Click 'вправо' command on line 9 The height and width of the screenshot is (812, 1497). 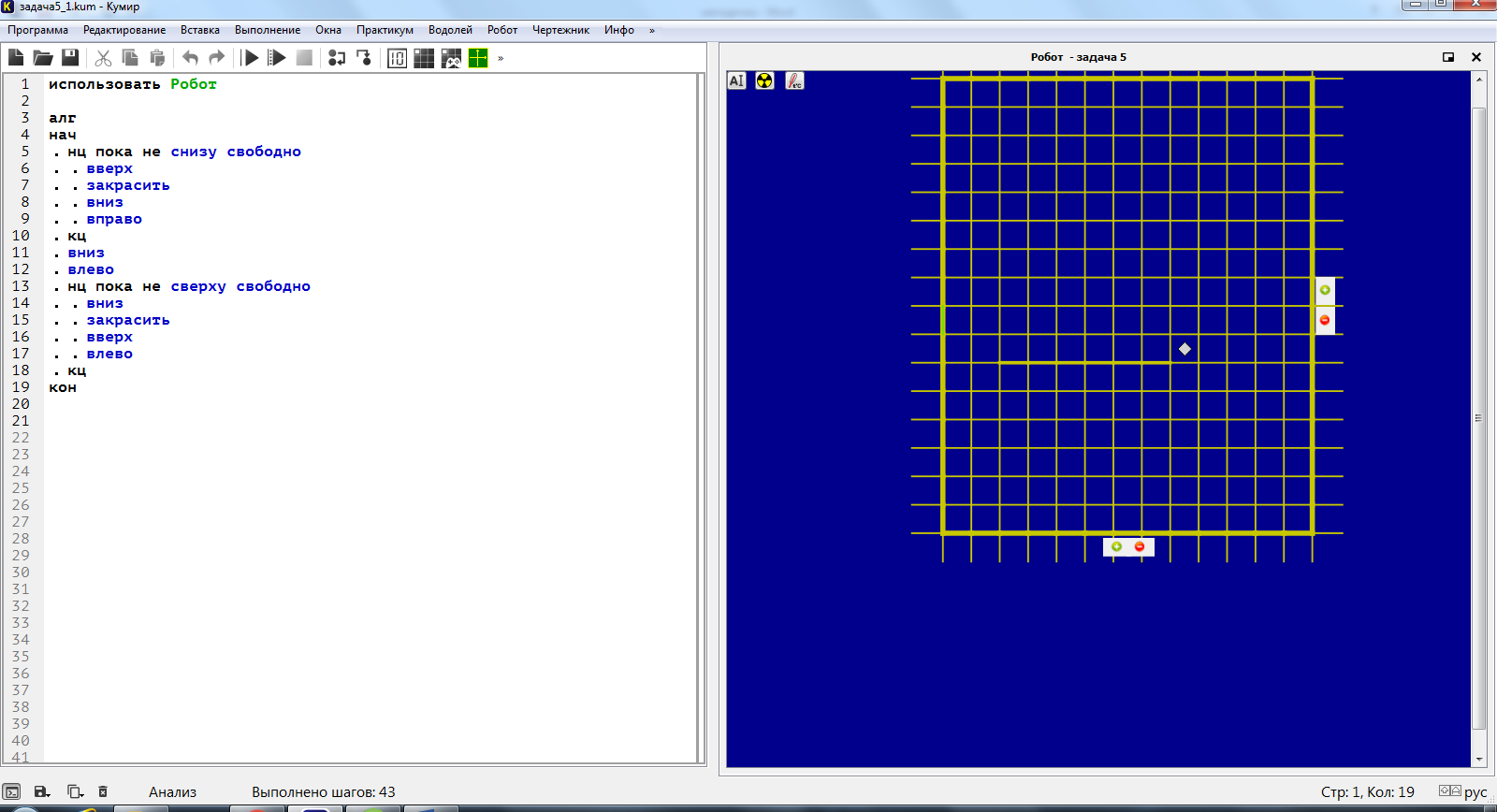[x=114, y=219]
